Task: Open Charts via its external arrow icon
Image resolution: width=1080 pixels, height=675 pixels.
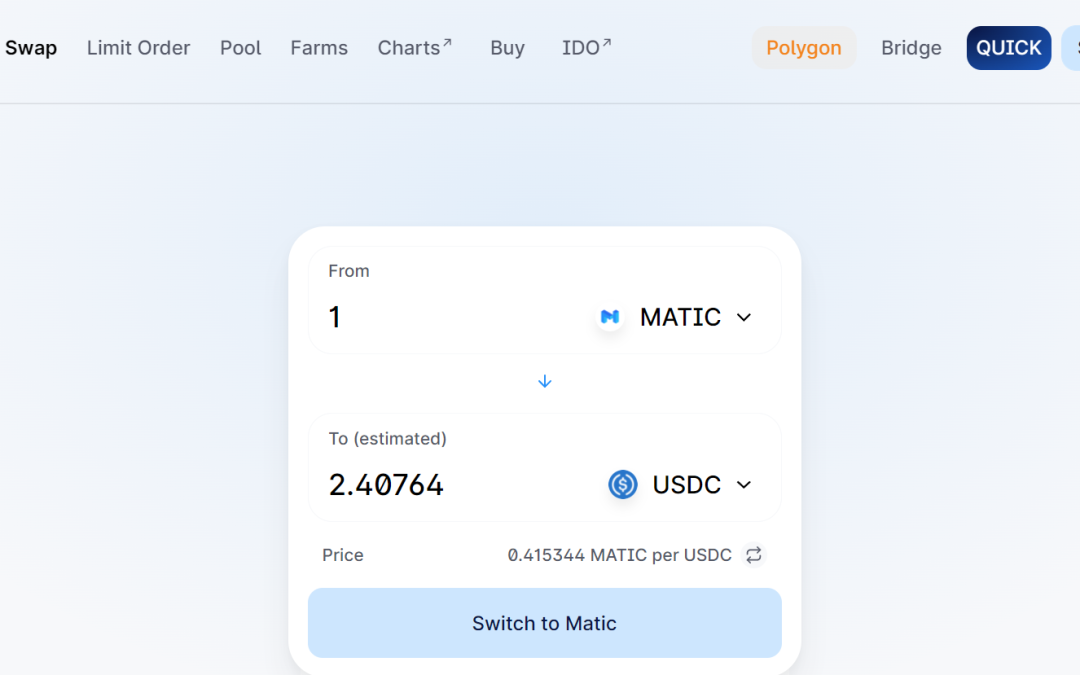Action: [447, 43]
